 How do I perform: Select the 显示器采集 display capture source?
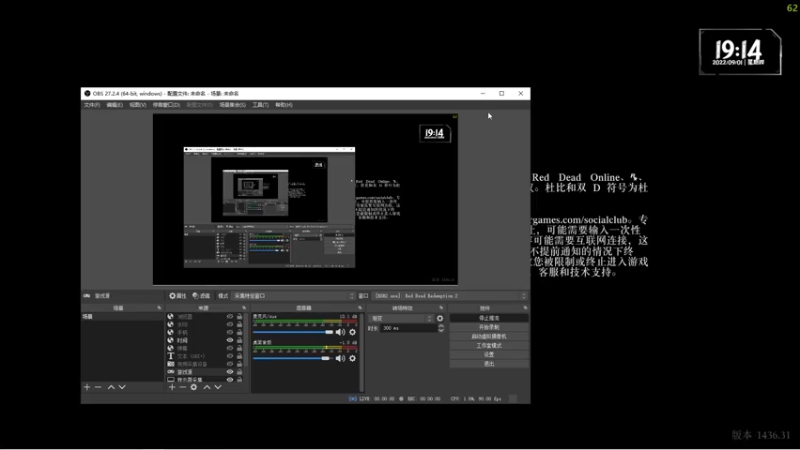point(205,380)
